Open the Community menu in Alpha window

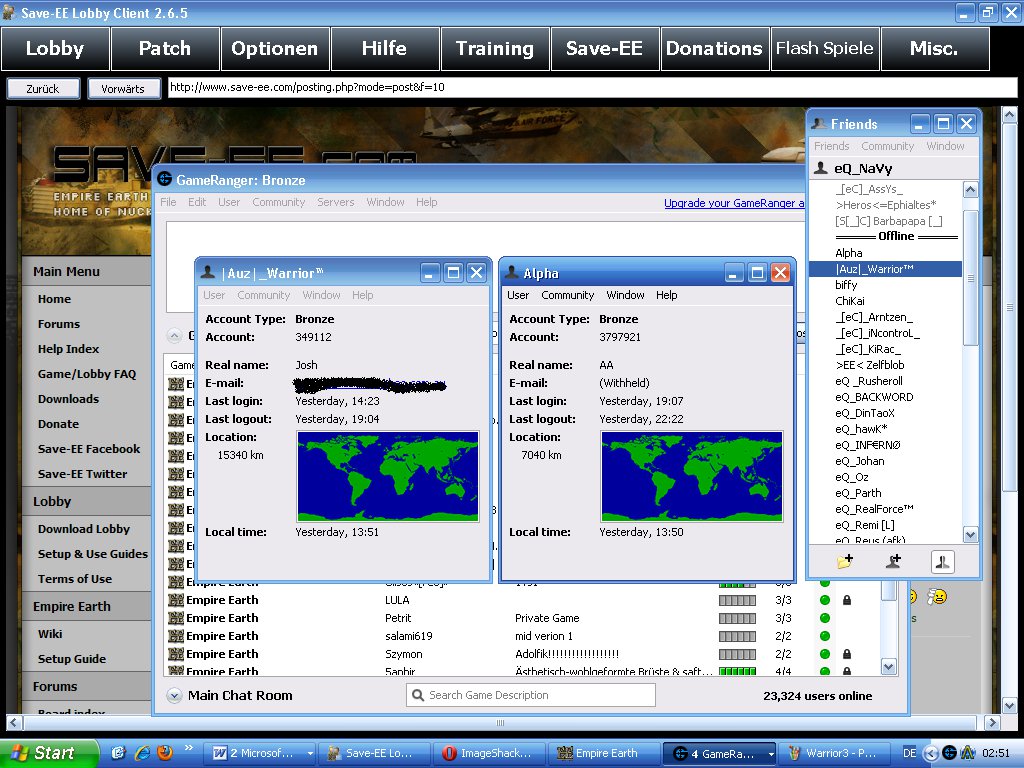coord(567,295)
